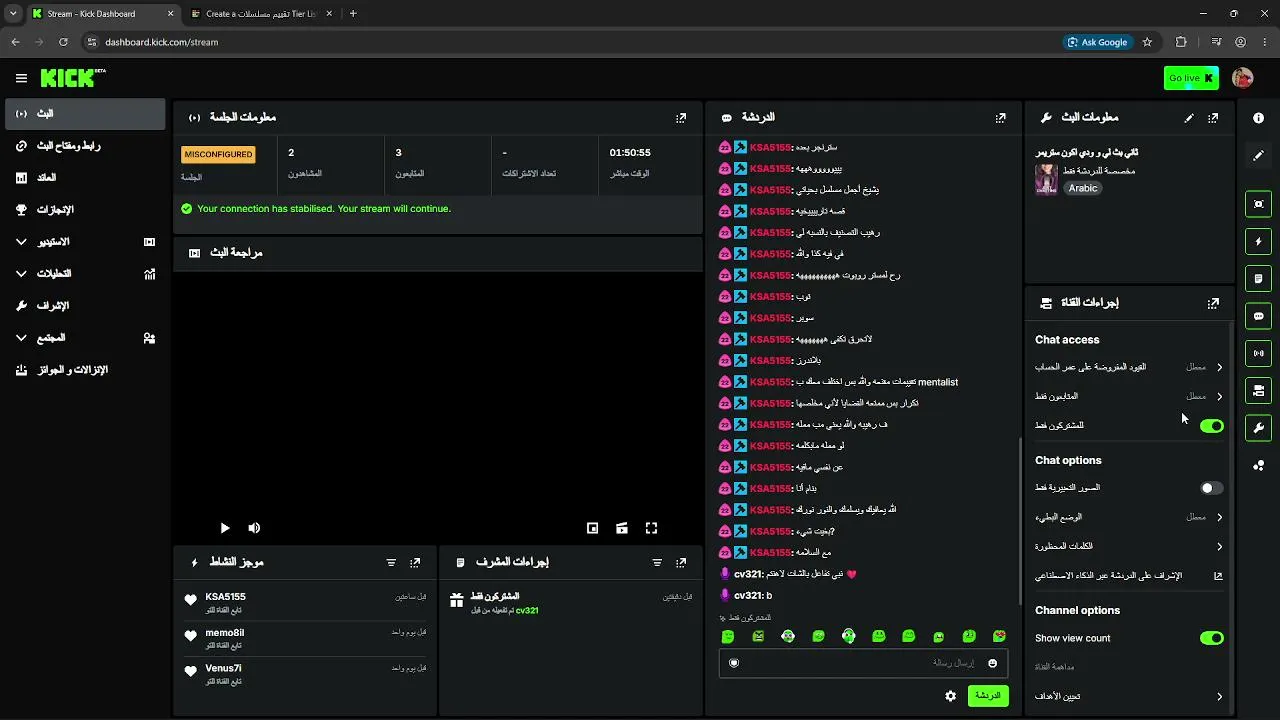
Task: Toggle the document widget icon in right sidebar
Action: coord(1259,278)
